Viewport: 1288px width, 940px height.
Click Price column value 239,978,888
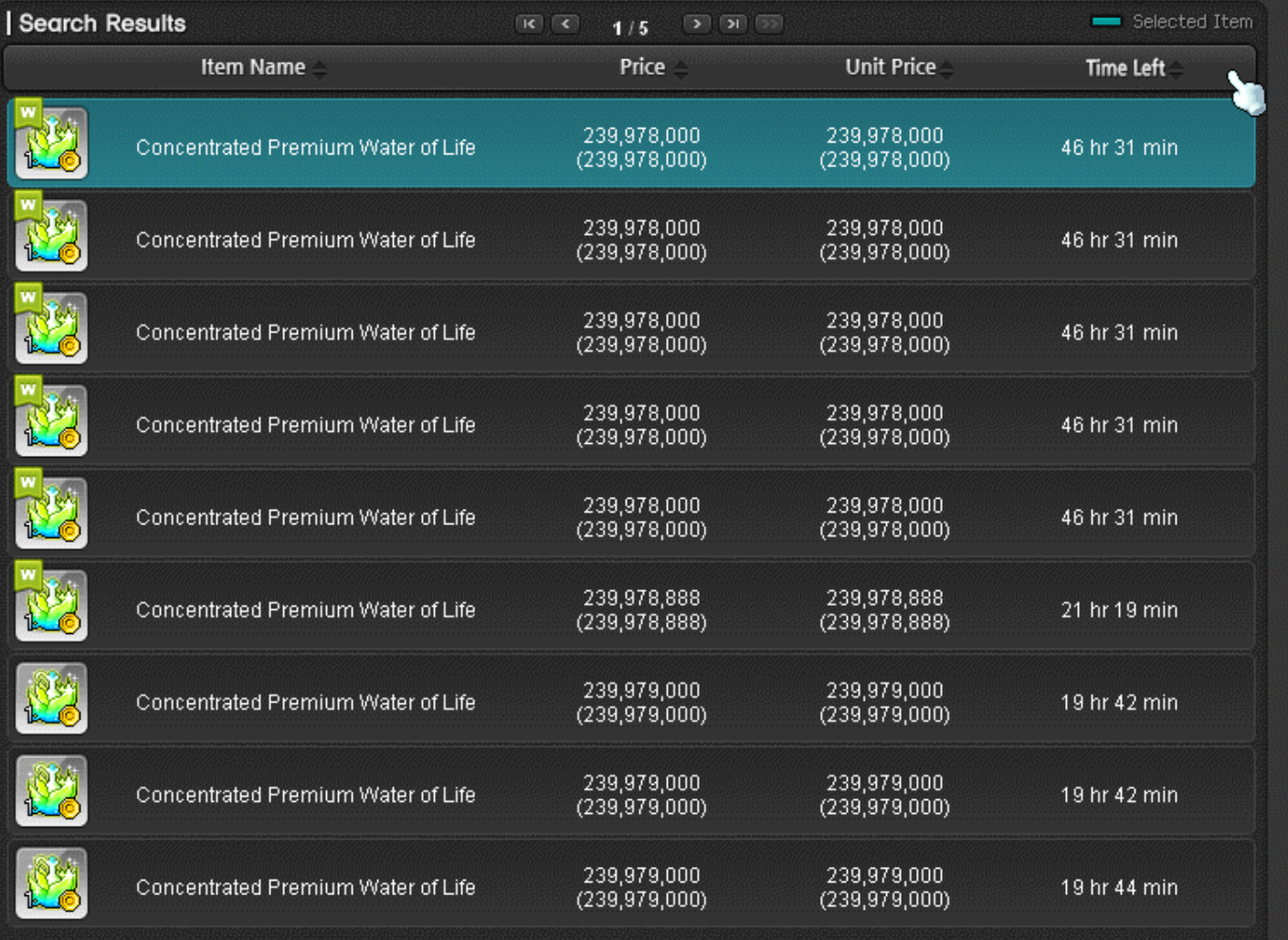click(641, 609)
